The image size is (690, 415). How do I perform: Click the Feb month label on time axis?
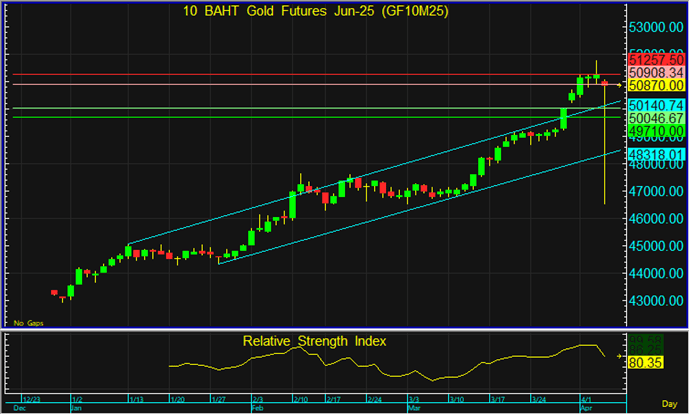coord(256,408)
